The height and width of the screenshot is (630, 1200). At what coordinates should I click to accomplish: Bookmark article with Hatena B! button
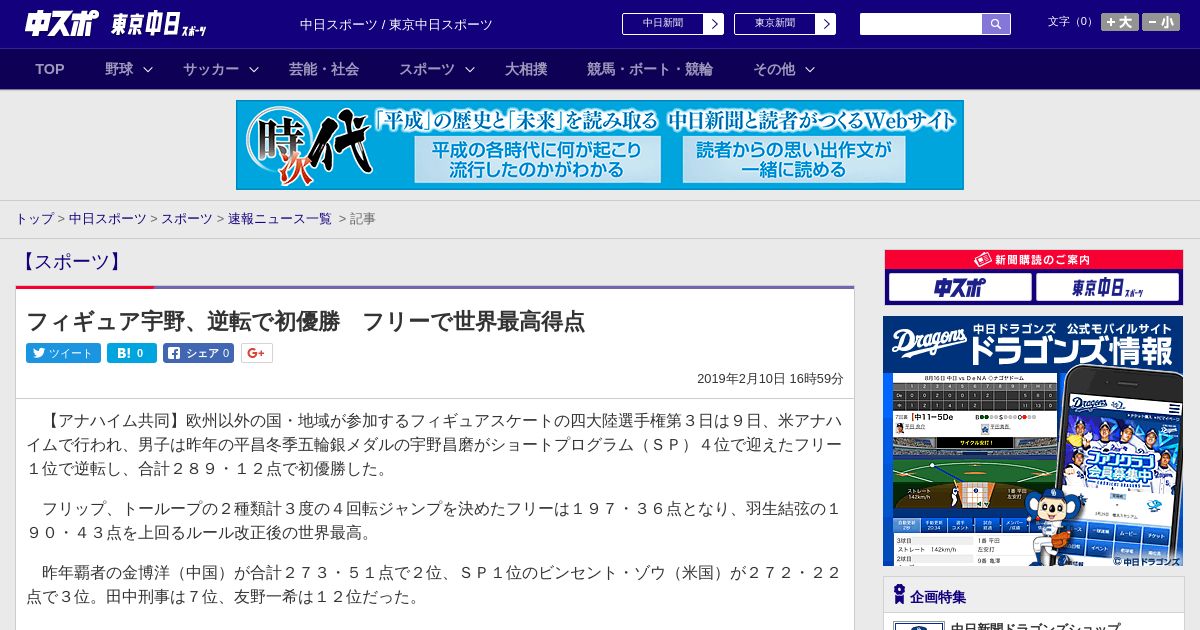pyautogui.click(x=132, y=353)
